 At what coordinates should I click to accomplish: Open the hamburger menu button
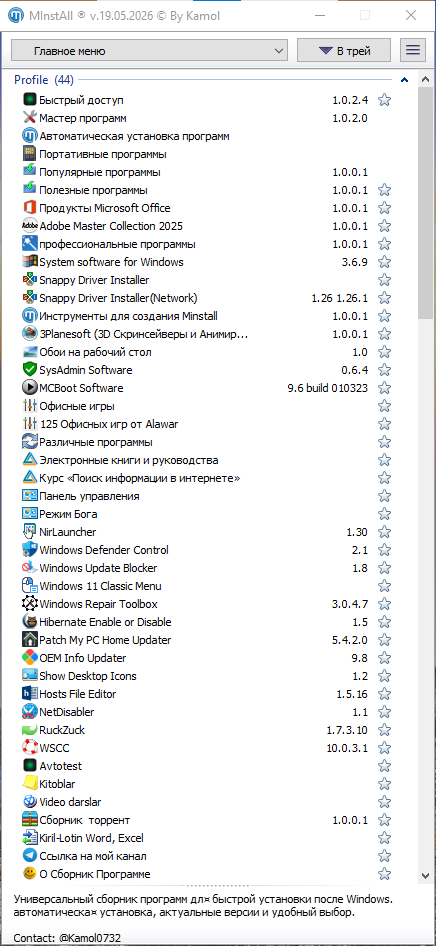(x=413, y=51)
